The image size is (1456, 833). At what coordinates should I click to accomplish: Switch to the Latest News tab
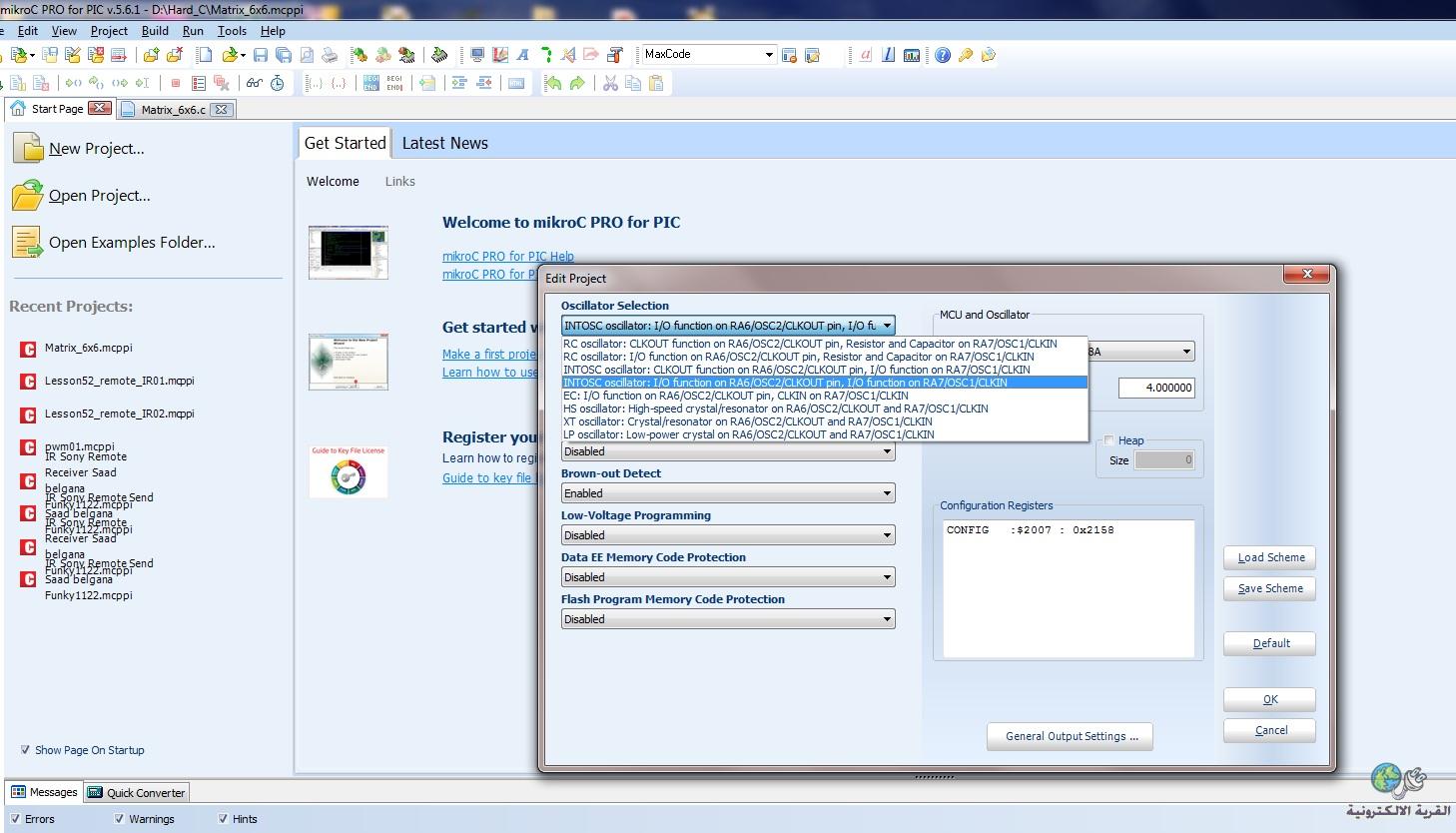(444, 143)
